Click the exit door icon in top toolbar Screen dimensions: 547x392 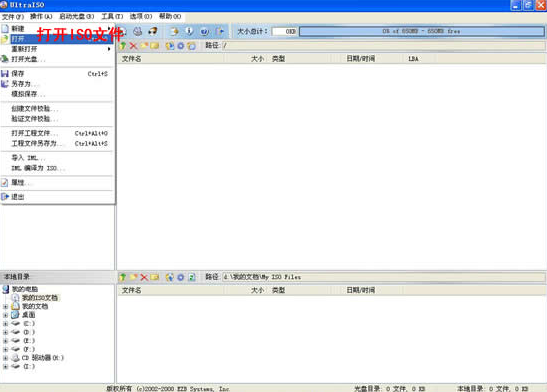pos(220,31)
